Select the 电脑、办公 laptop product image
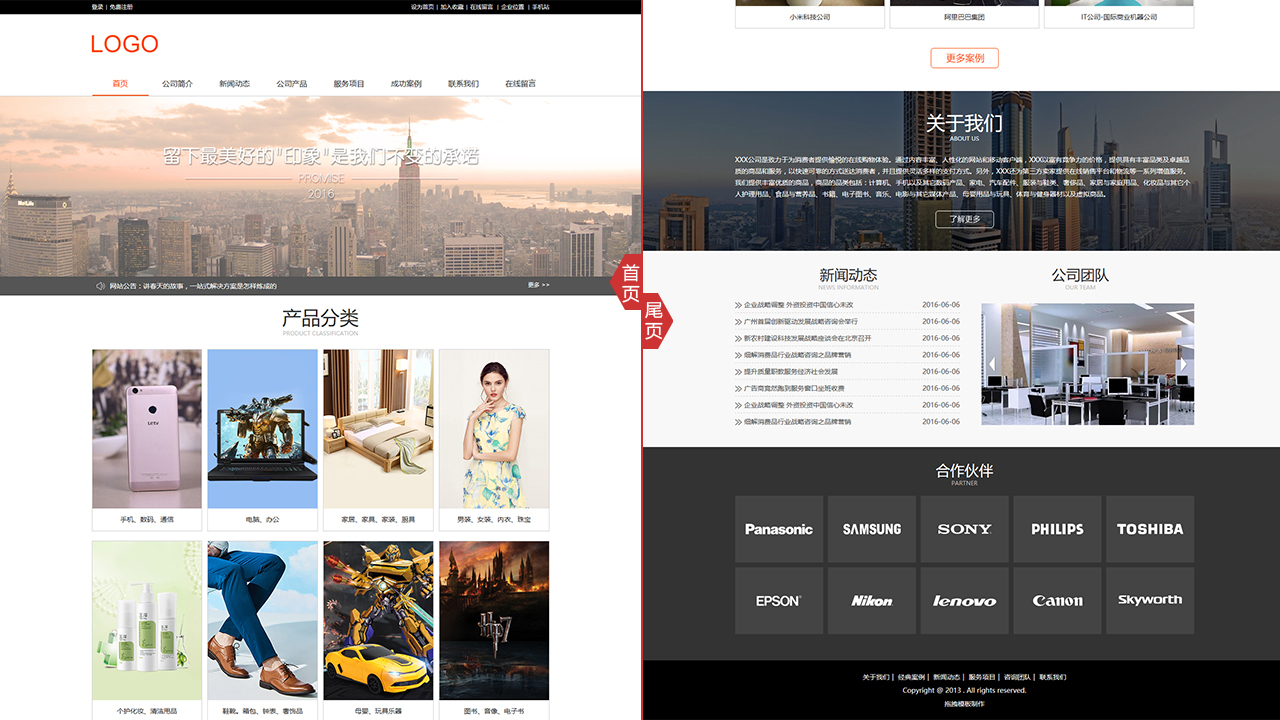1280x720 pixels. (x=262, y=429)
